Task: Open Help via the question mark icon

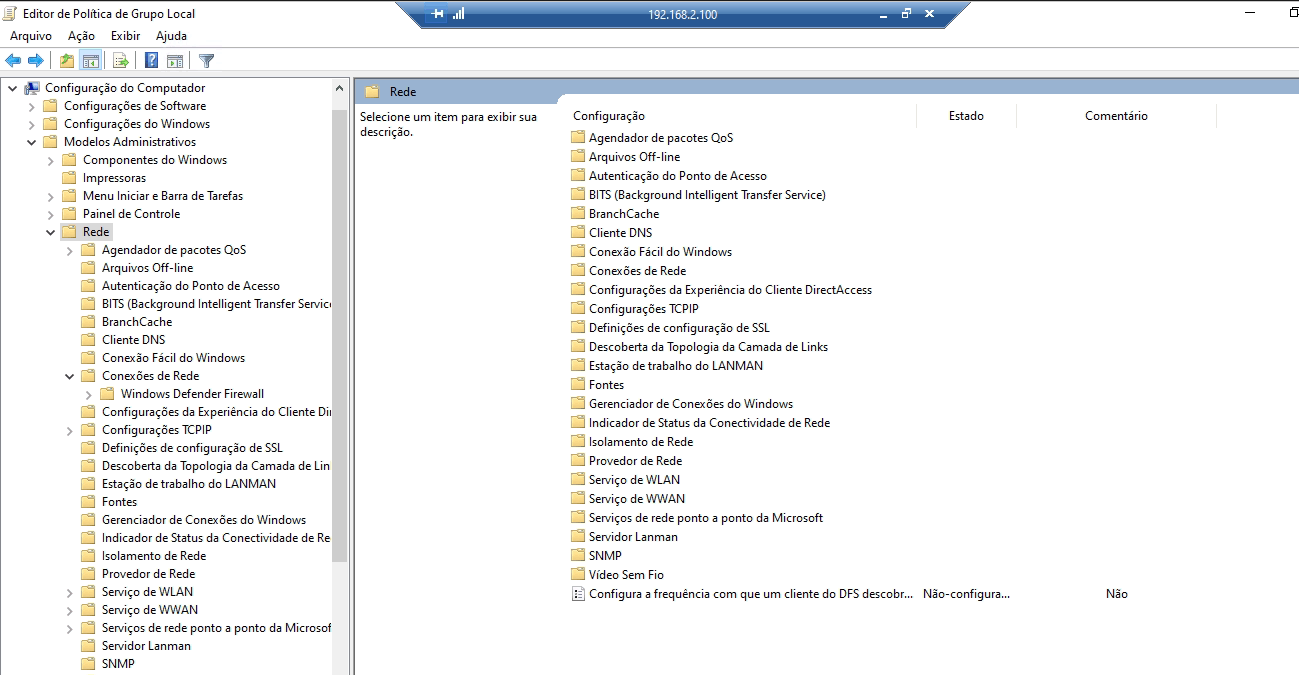Action: (x=152, y=61)
